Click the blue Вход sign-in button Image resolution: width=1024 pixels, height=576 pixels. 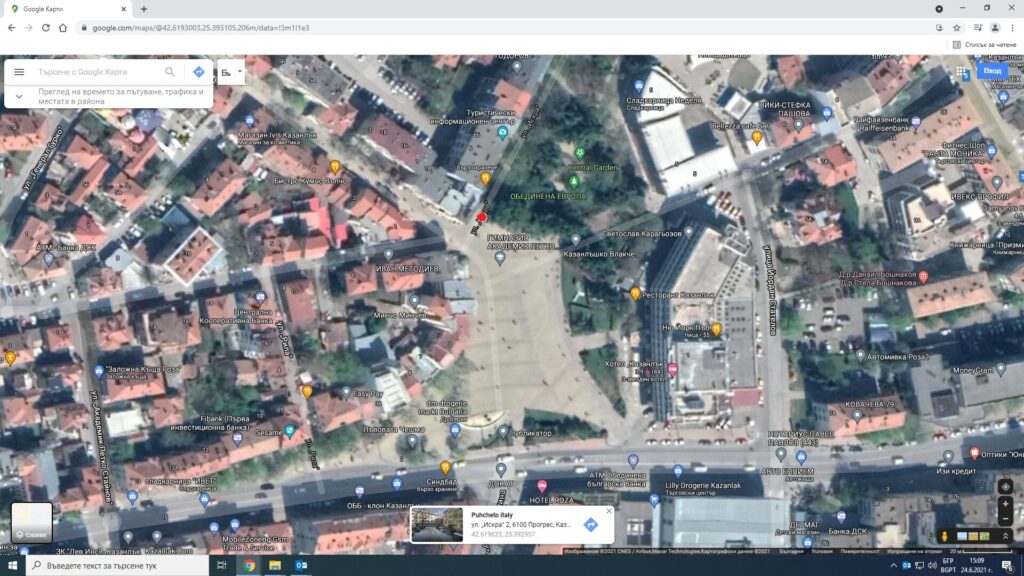pyautogui.click(x=992, y=71)
